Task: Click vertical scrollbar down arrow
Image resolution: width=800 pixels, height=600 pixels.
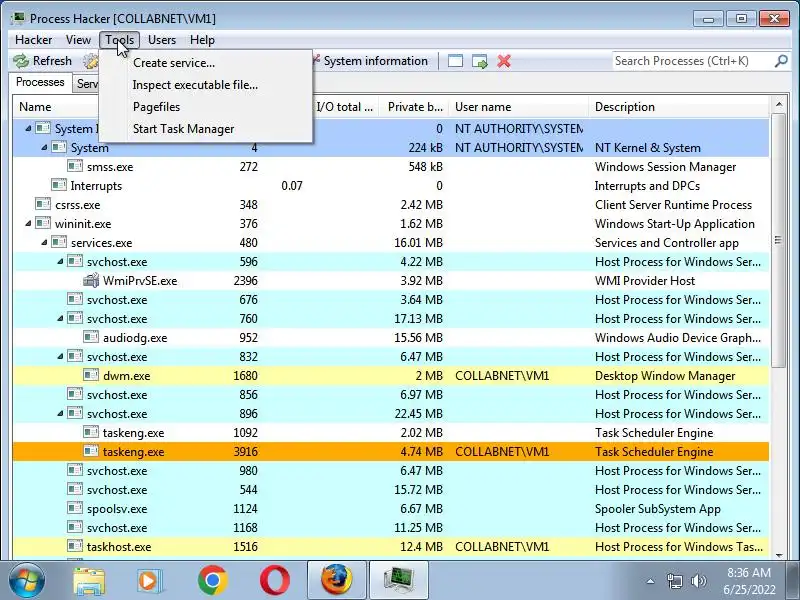Action: [779, 555]
